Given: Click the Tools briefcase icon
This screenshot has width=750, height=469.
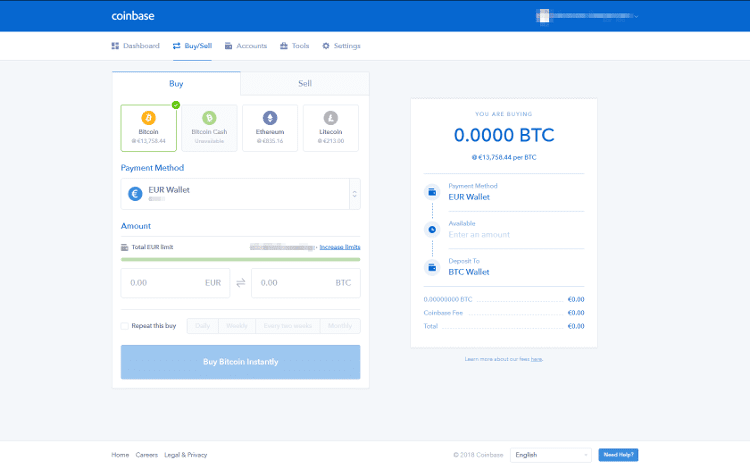Looking at the screenshot, I should tap(284, 46).
